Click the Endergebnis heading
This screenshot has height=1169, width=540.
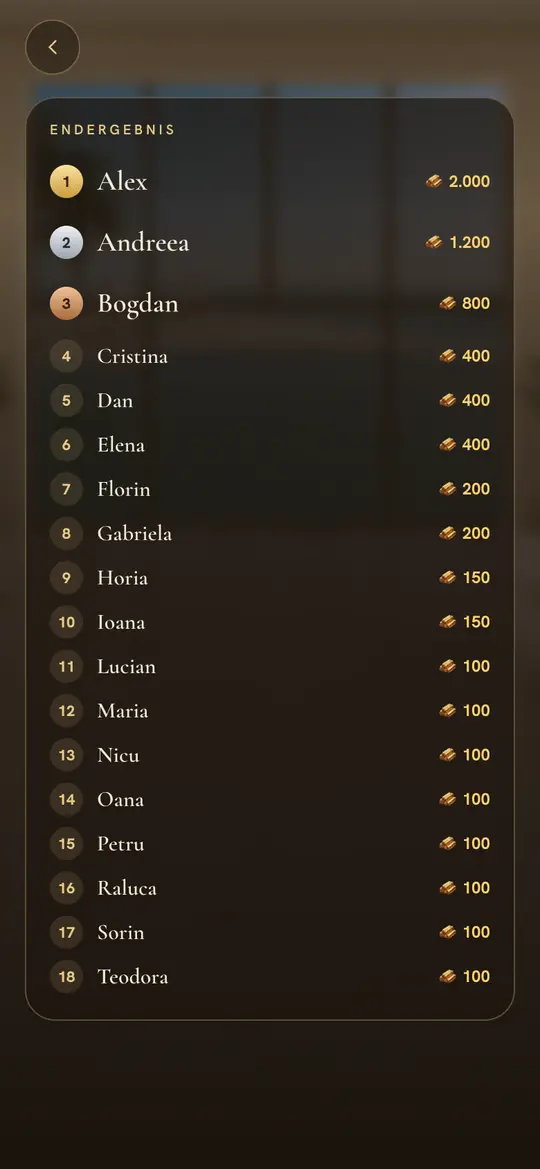[113, 130]
